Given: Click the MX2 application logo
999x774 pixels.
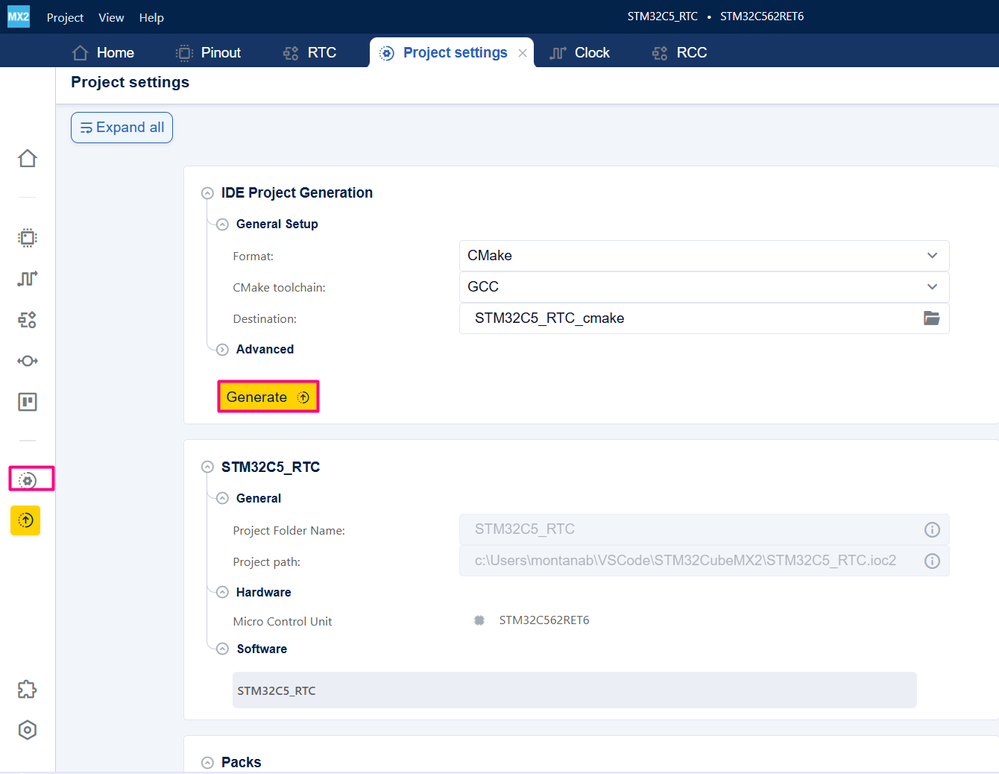Looking at the screenshot, I should [18, 17].
